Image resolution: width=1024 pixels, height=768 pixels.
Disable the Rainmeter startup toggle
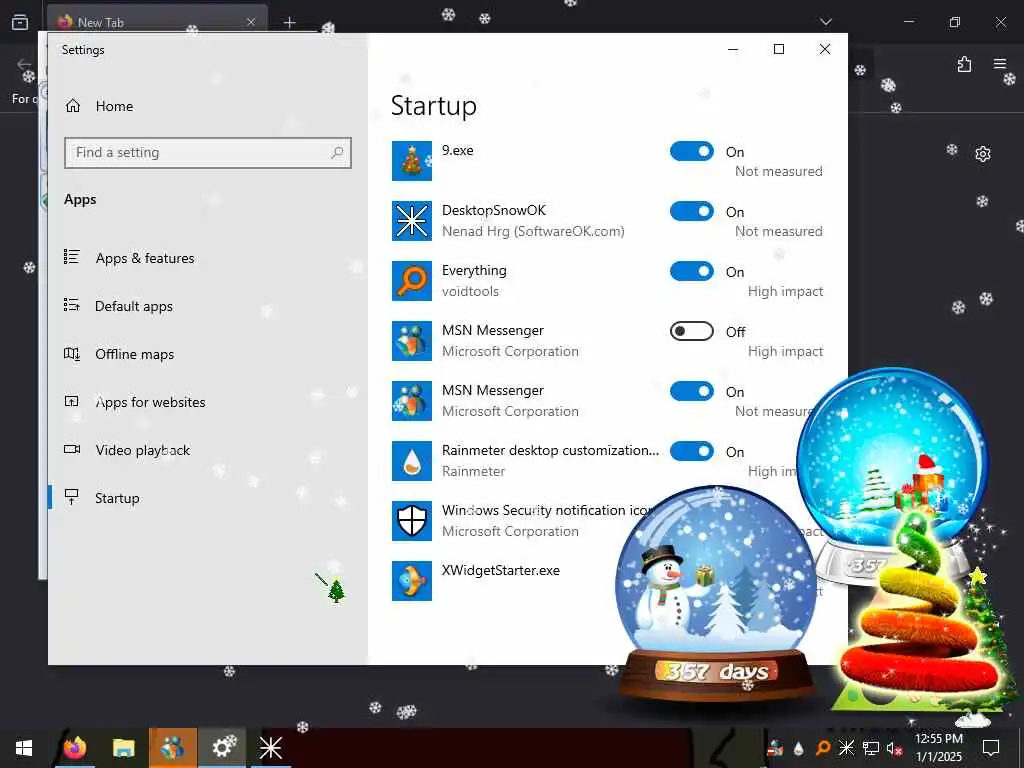click(x=692, y=451)
